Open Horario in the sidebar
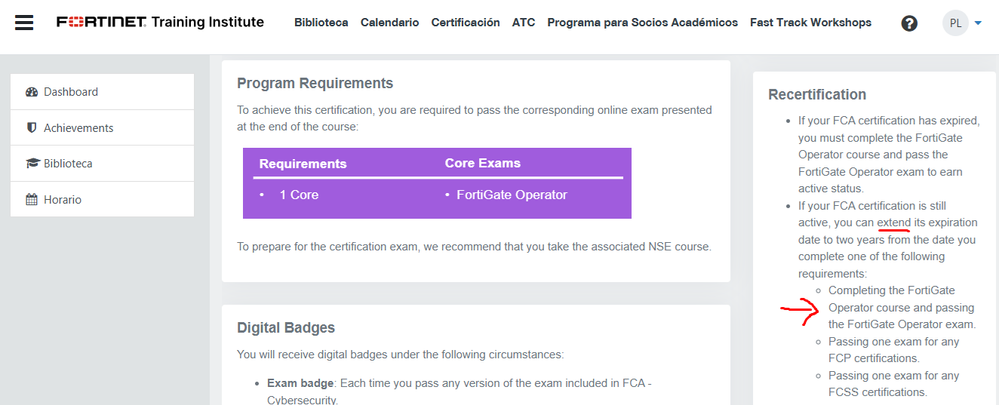 pyautogui.click(x=62, y=200)
